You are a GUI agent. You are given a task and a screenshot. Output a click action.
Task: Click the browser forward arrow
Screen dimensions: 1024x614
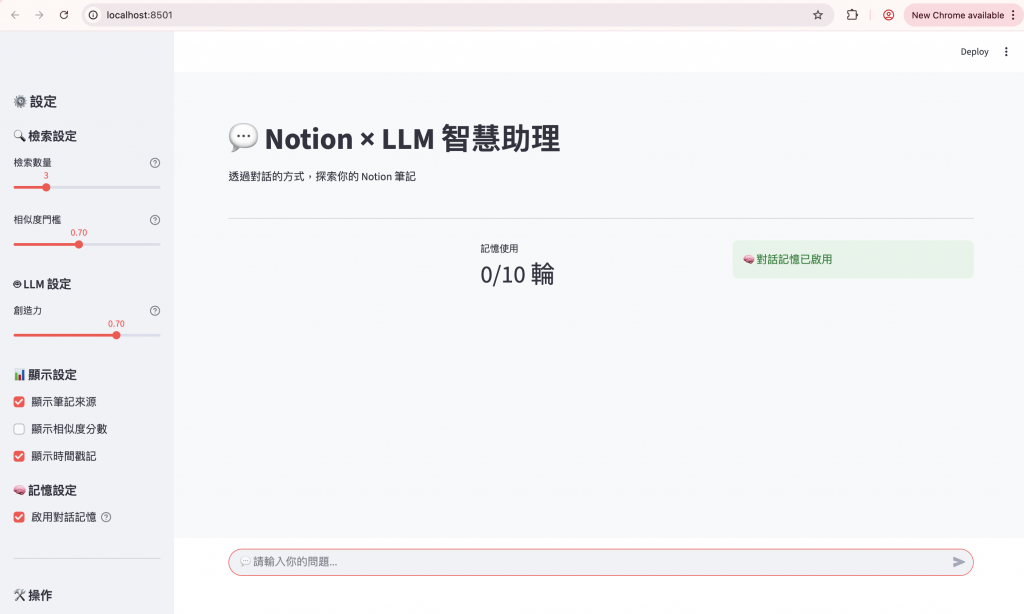pyautogui.click(x=39, y=15)
